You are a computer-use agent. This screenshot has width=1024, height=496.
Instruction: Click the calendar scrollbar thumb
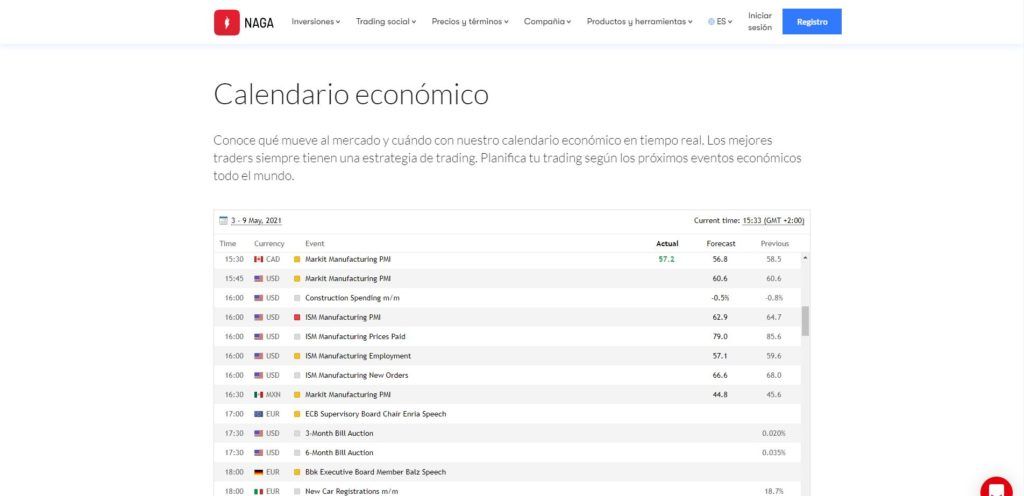(x=805, y=320)
